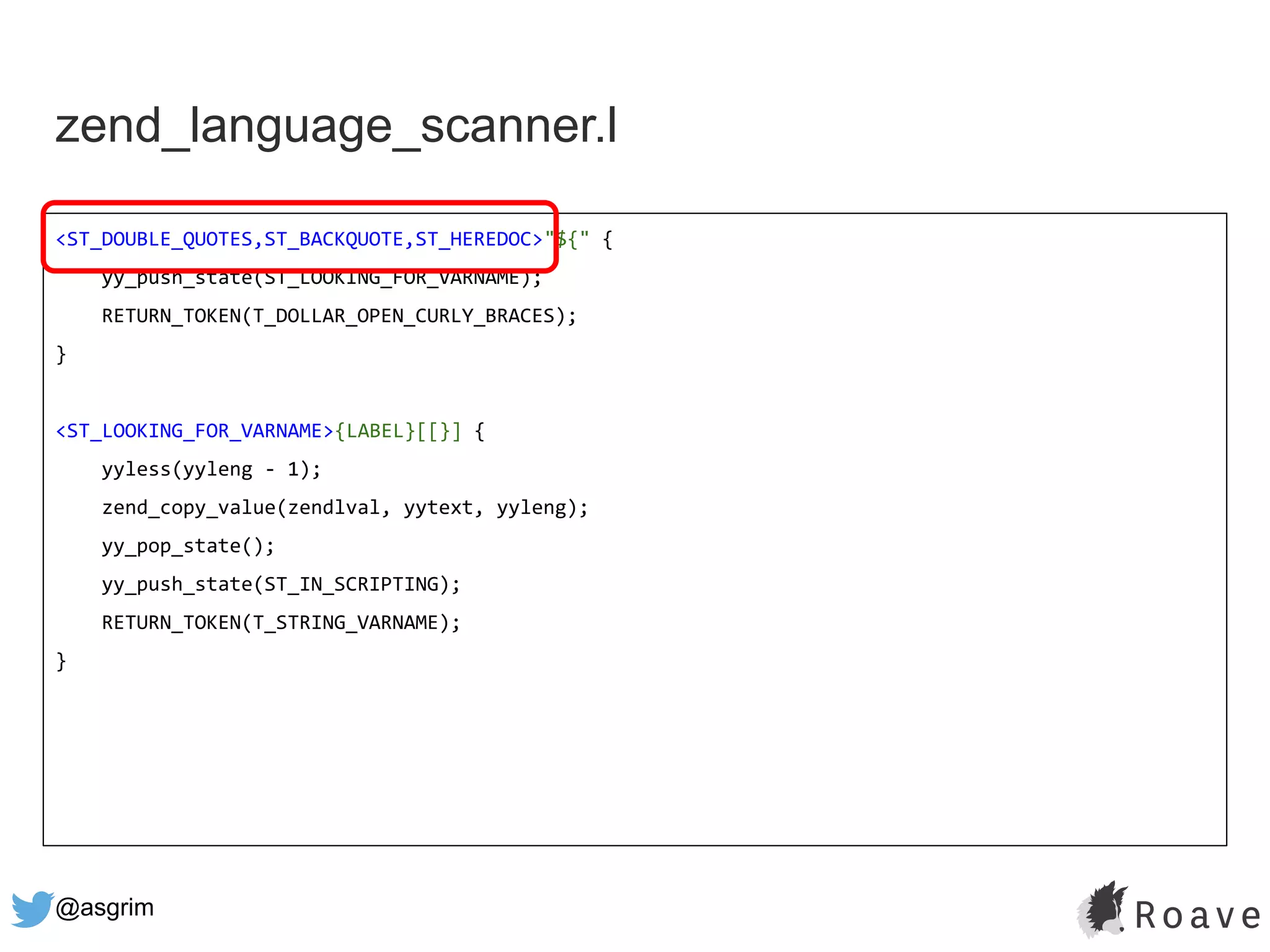Click the Roave wolf logo icon
The image size is (1270, 952).
coord(1102,909)
